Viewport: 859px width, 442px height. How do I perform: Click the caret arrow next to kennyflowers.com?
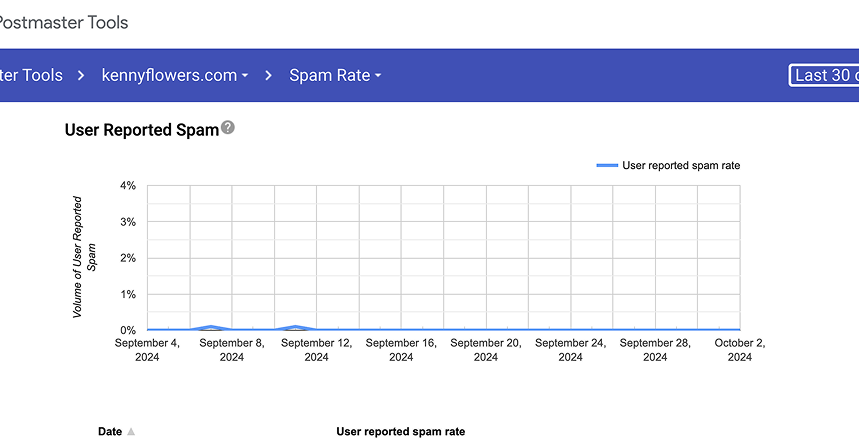tap(245, 76)
